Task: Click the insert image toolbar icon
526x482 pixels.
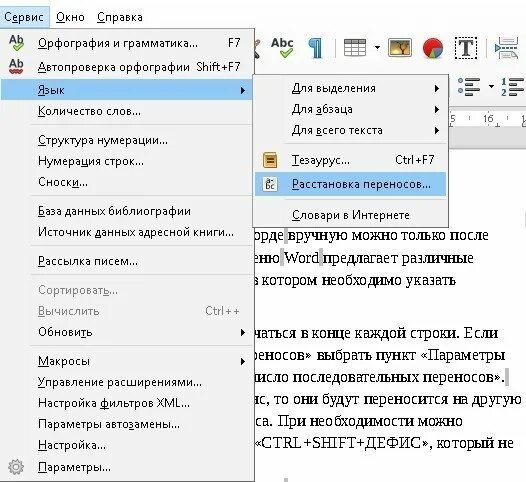Action: tap(400, 48)
